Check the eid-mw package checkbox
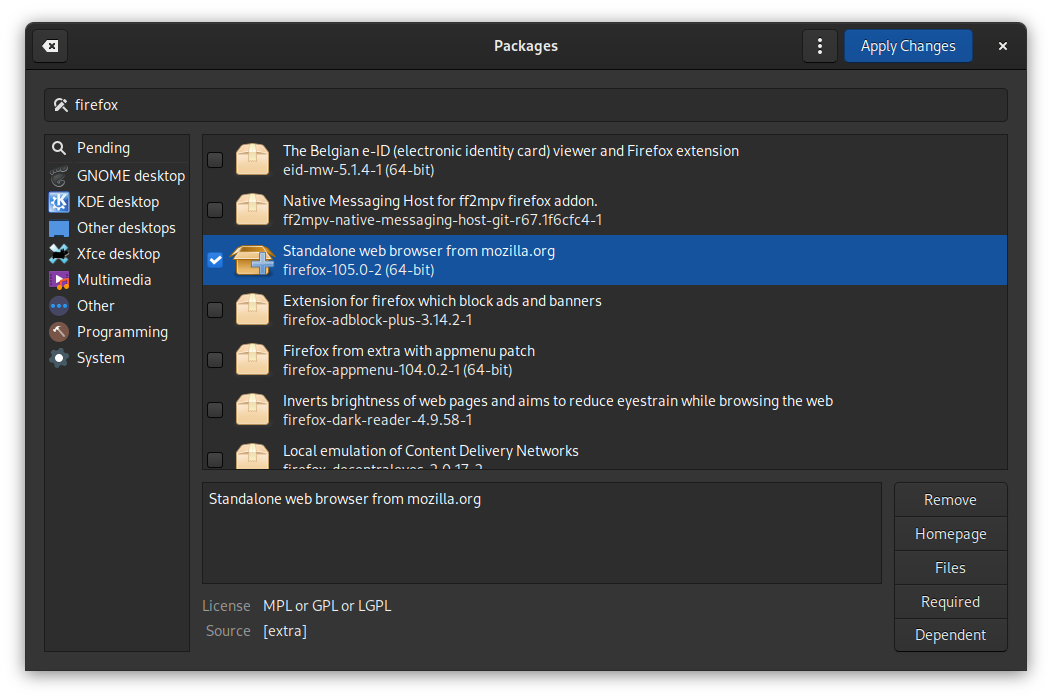This screenshot has width=1052, height=699. pos(214,159)
